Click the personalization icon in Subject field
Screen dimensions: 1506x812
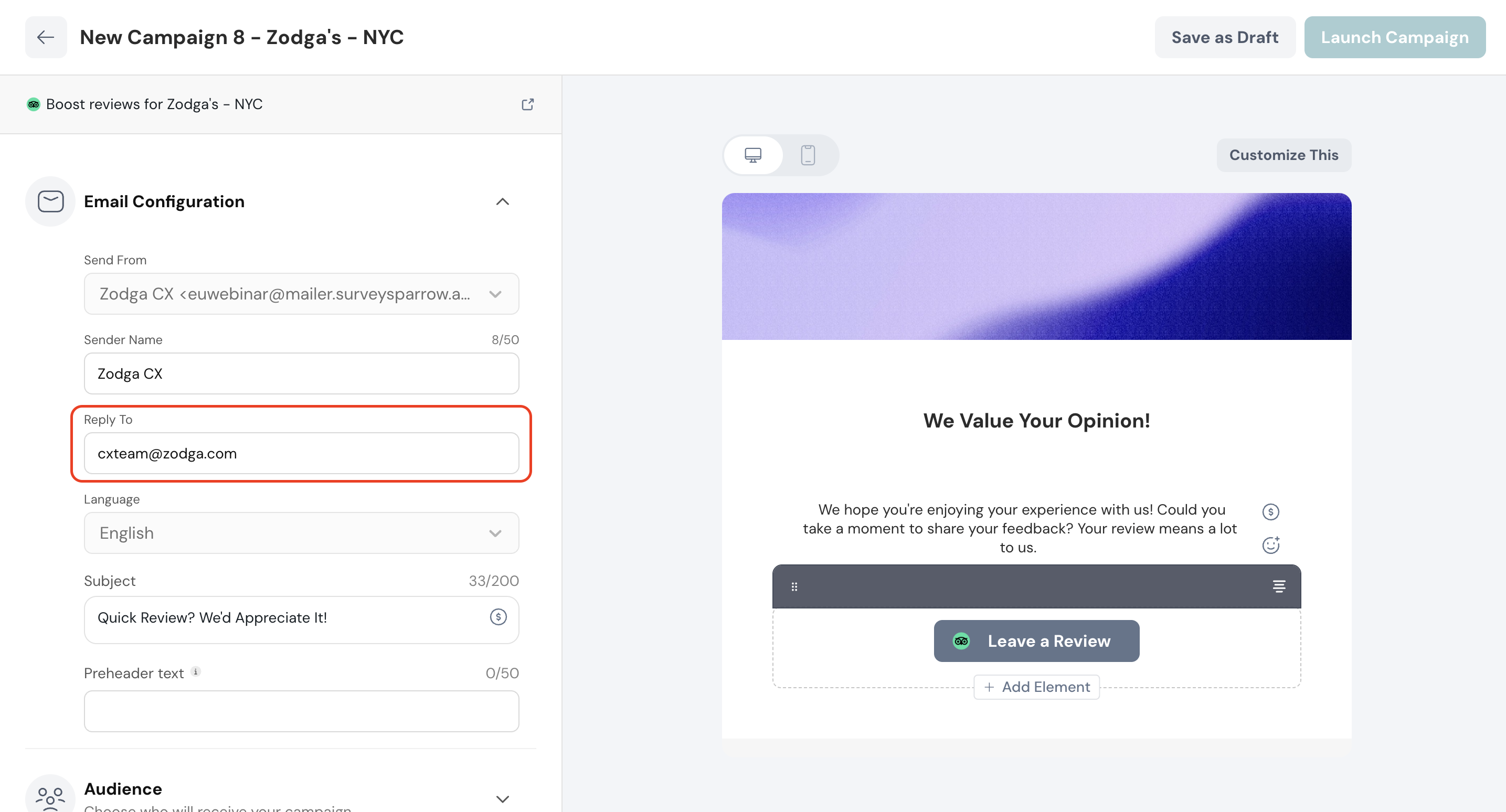pyautogui.click(x=498, y=617)
